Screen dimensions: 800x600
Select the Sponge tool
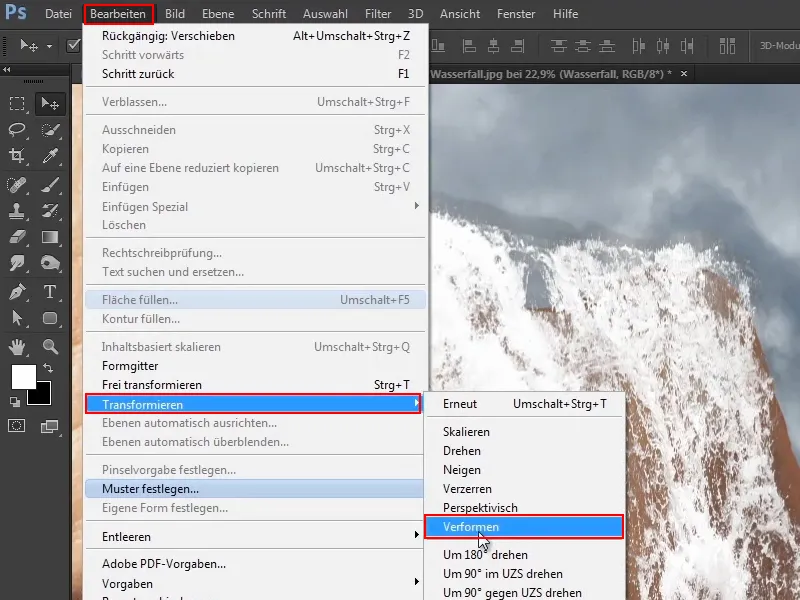point(49,263)
